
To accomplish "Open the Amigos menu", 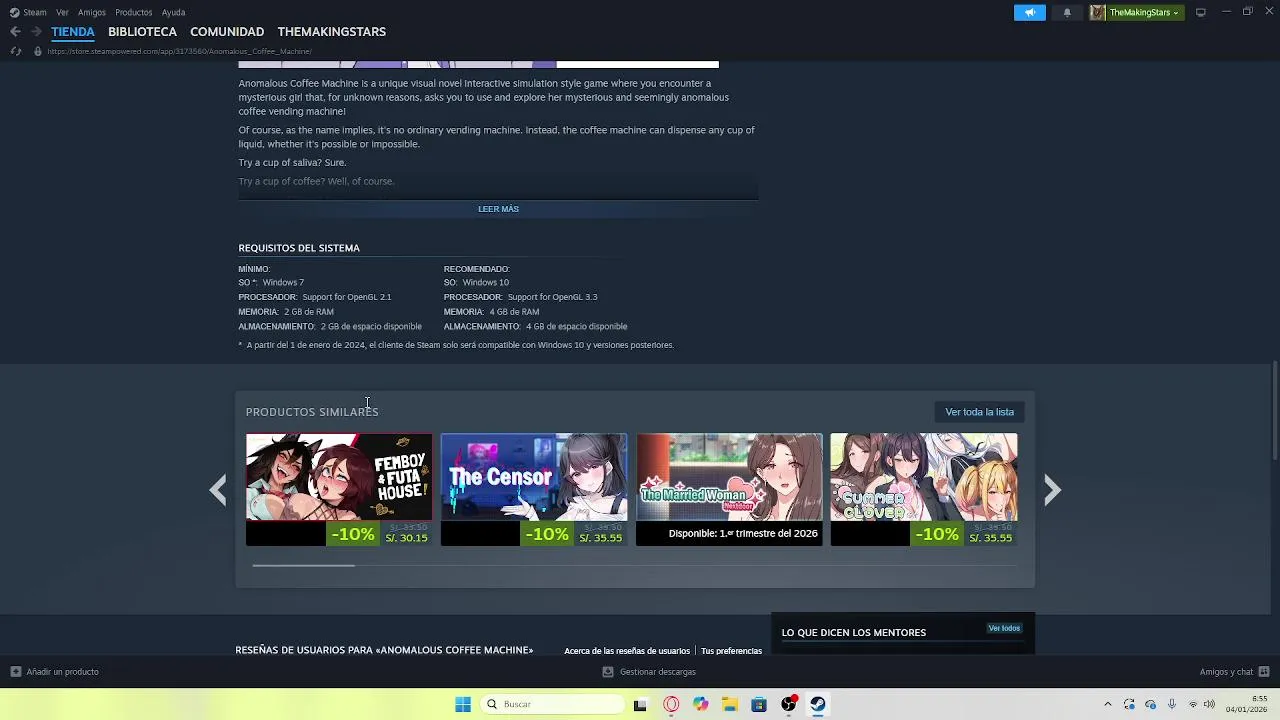I will tap(92, 12).
